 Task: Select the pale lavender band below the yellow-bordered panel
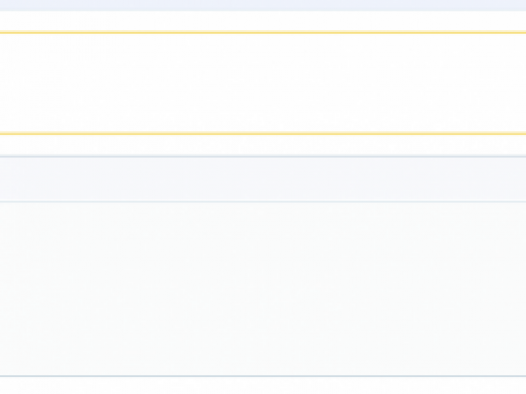[x=263, y=179]
